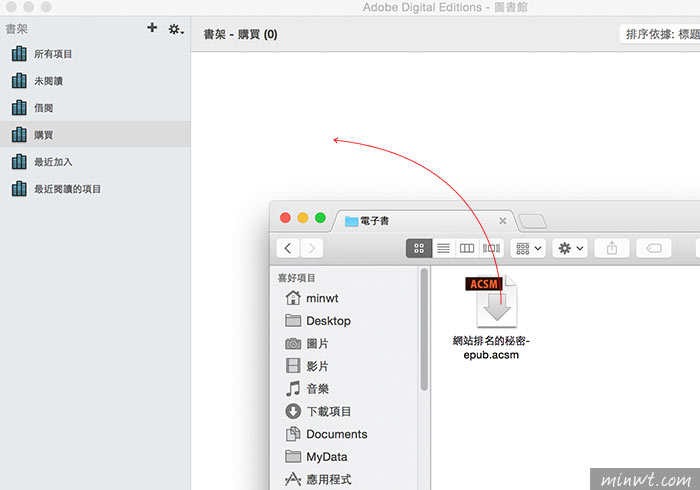This screenshot has height=490, width=700.
Task: Close the Finder window with red button
Action: tap(285, 218)
